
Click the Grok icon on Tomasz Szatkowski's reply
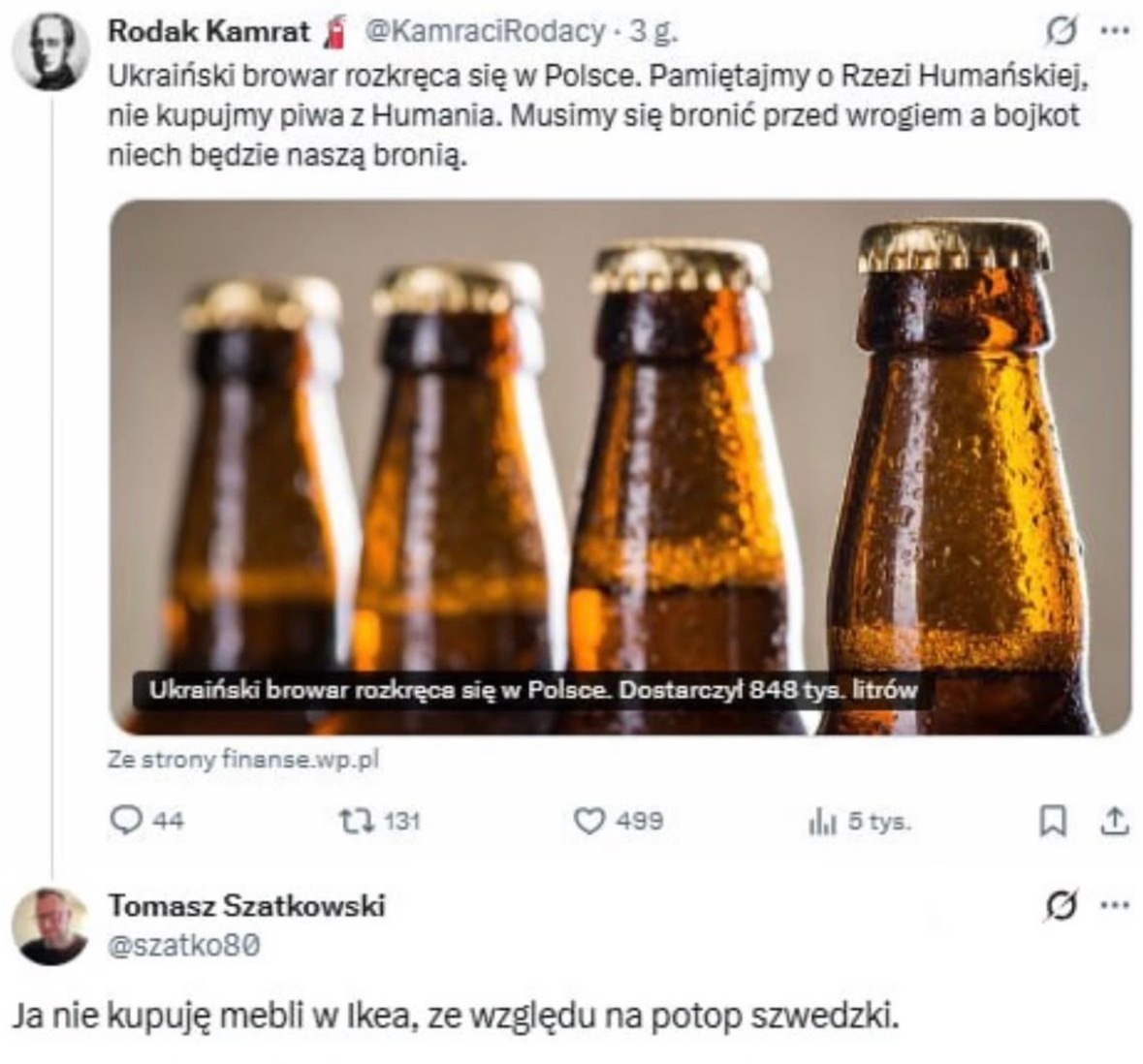click(x=1062, y=906)
